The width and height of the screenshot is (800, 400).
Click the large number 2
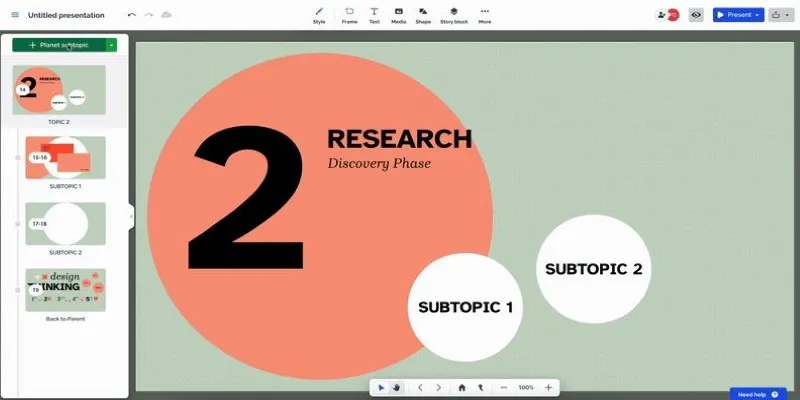coord(246,197)
